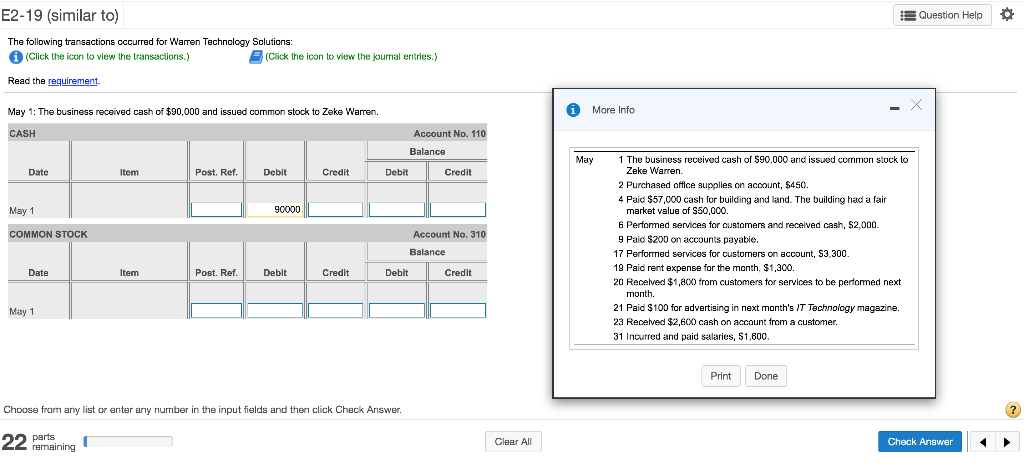Click Common Stock Post. Ref. input field
Viewport: 1024px width, 463px height.
click(x=217, y=310)
